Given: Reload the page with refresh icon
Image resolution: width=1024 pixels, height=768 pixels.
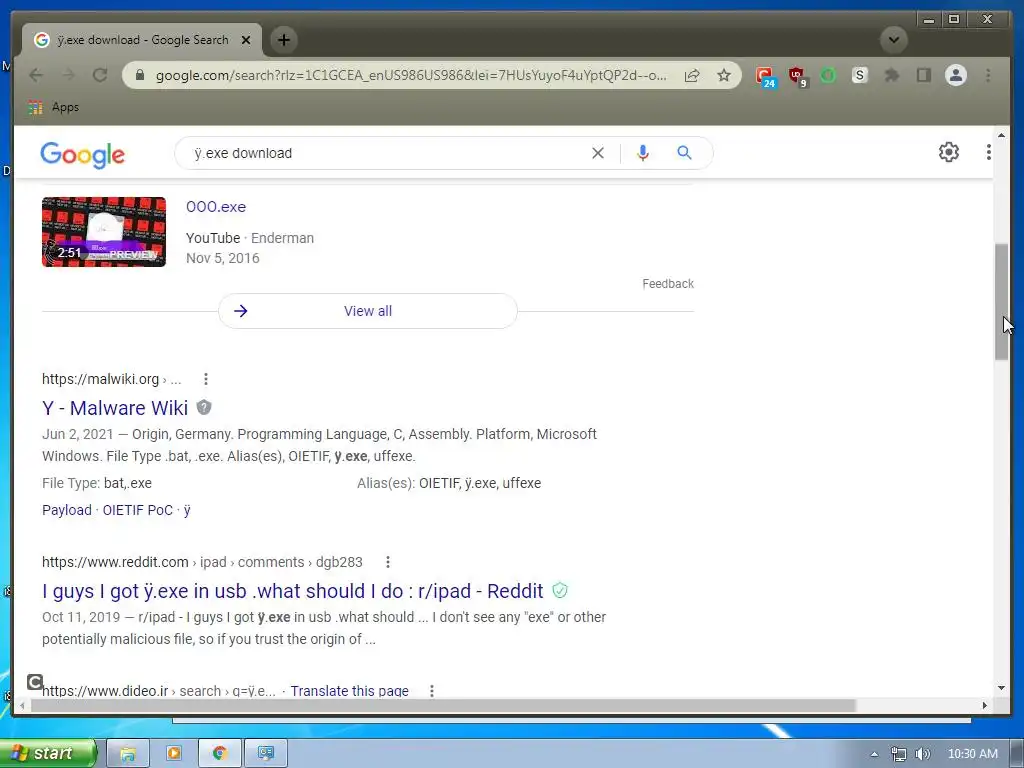Looking at the screenshot, I should tap(100, 75).
